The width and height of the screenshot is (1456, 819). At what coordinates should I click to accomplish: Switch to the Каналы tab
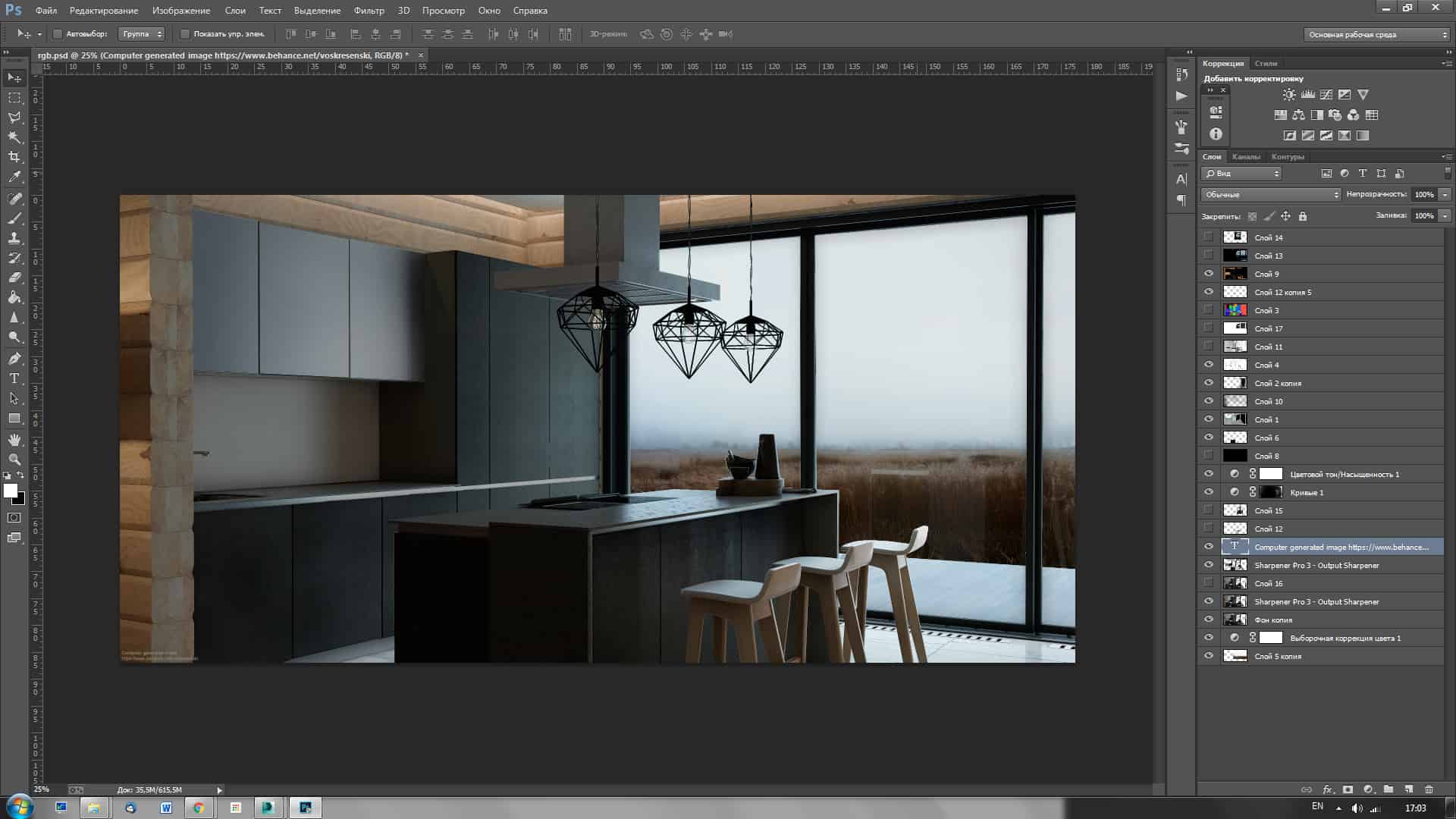coord(1246,157)
